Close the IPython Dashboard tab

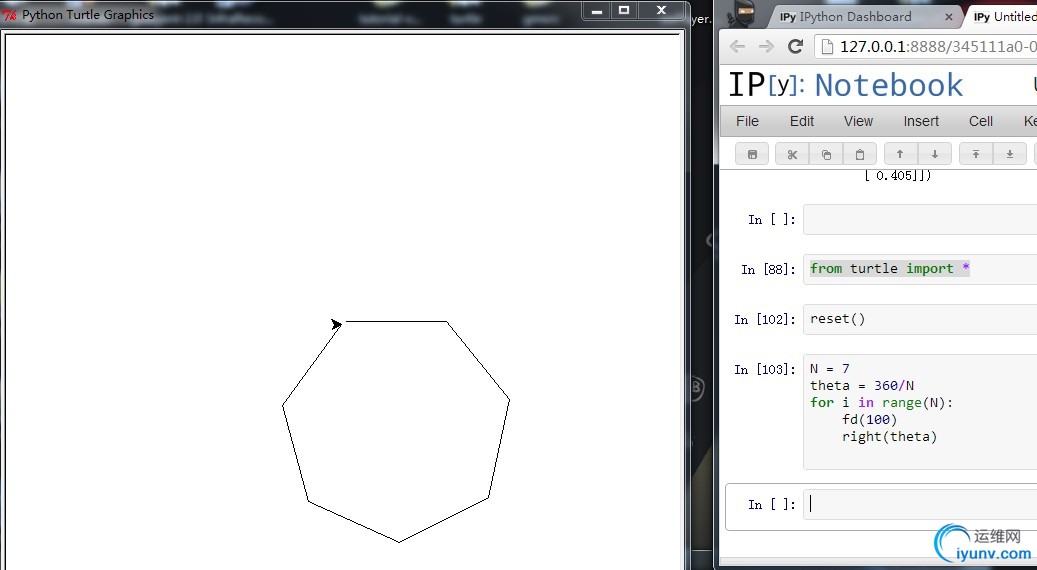[948, 17]
